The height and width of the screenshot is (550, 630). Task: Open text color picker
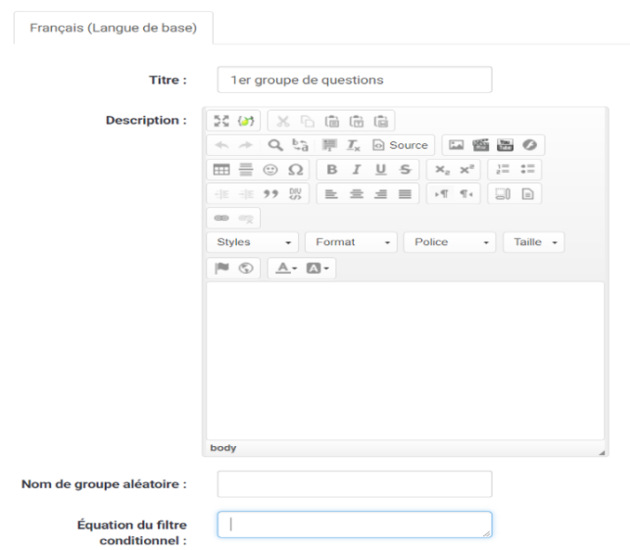(x=286, y=268)
